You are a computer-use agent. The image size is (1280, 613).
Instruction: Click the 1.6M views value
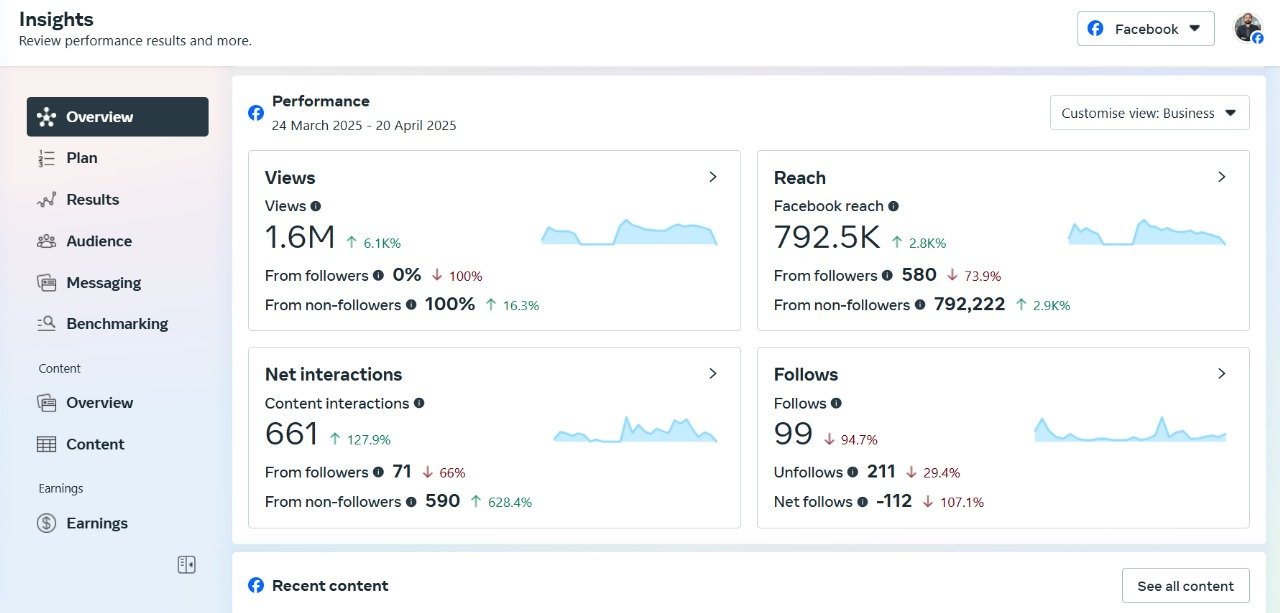point(300,238)
